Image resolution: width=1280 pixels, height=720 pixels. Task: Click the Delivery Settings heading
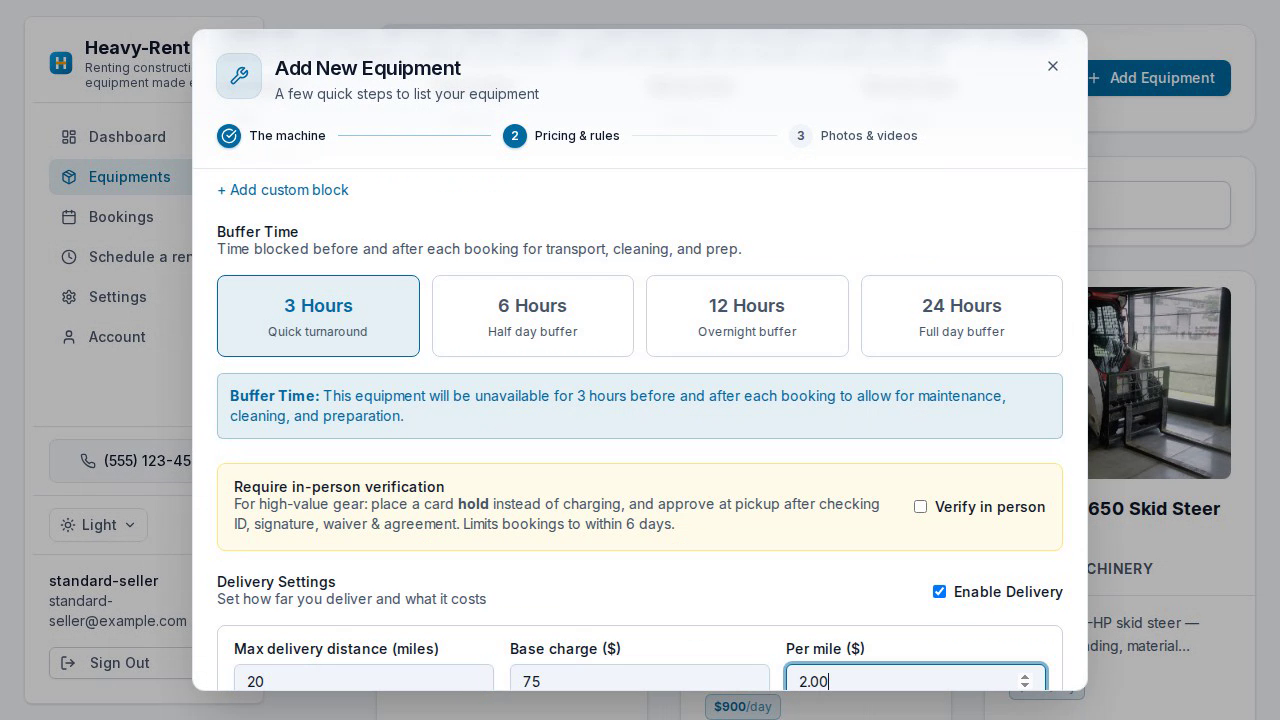click(x=276, y=582)
